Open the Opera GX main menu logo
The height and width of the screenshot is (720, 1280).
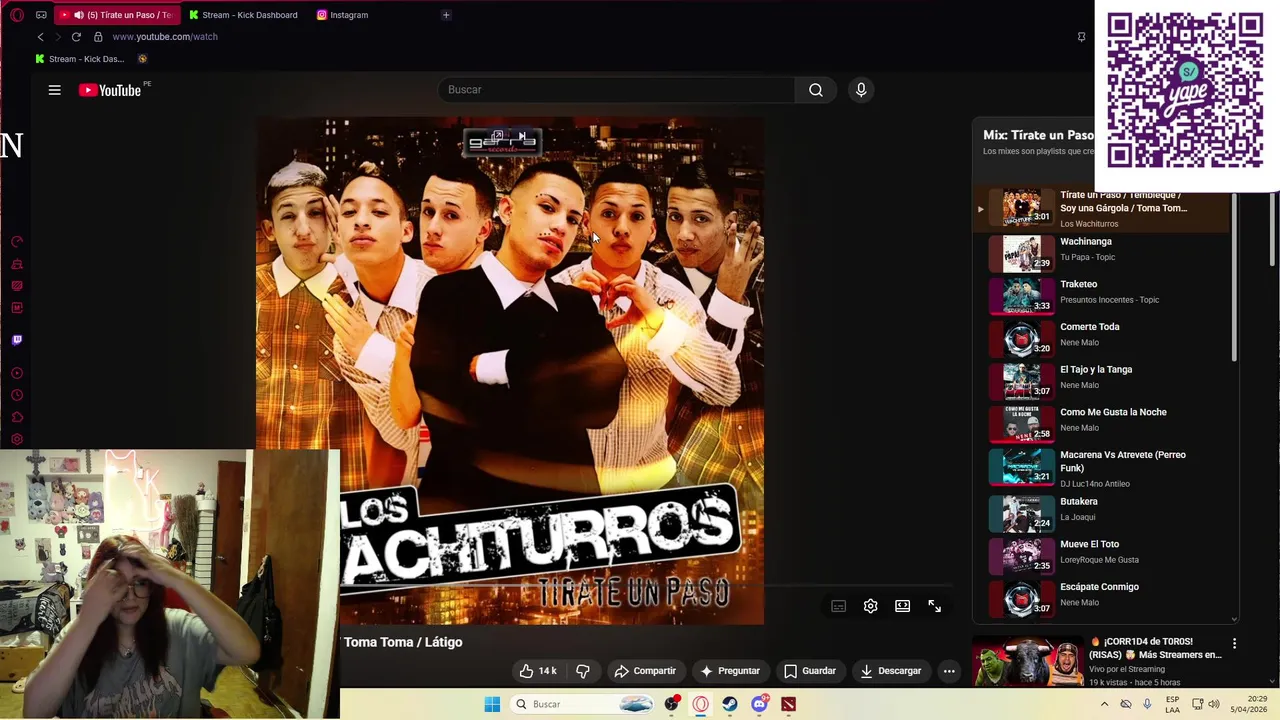pos(17,15)
